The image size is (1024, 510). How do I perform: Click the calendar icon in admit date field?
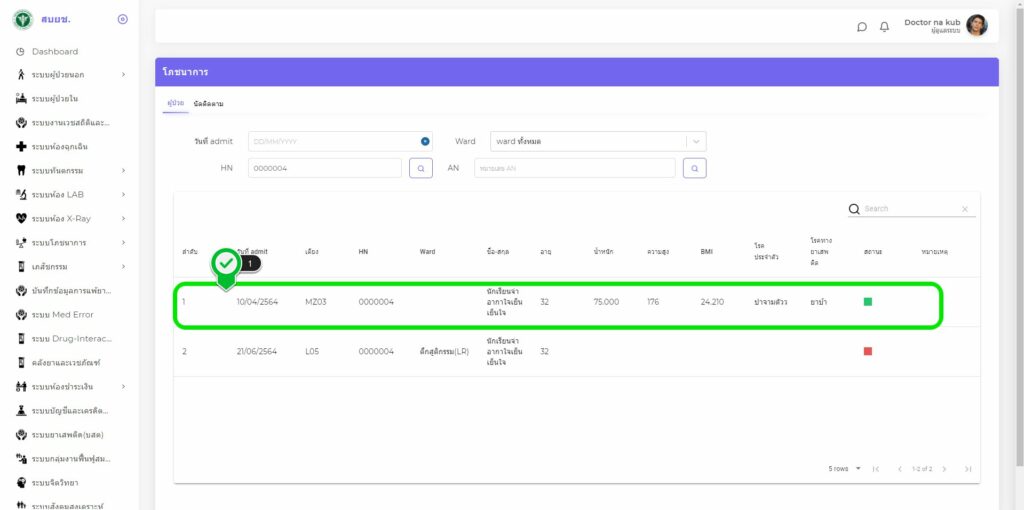[x=425, y=142]
